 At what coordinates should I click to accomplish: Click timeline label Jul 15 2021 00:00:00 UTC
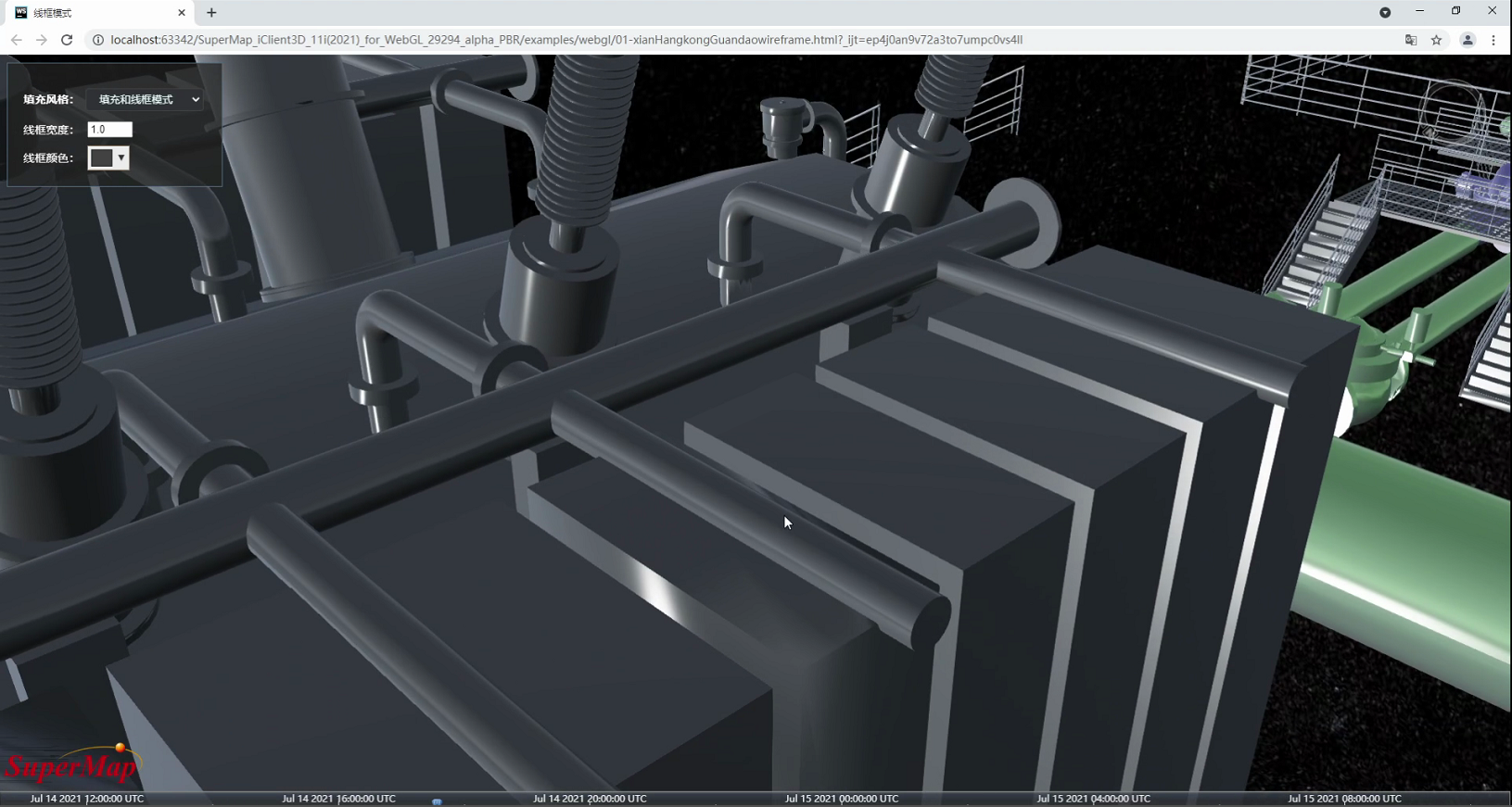[841, 798]
